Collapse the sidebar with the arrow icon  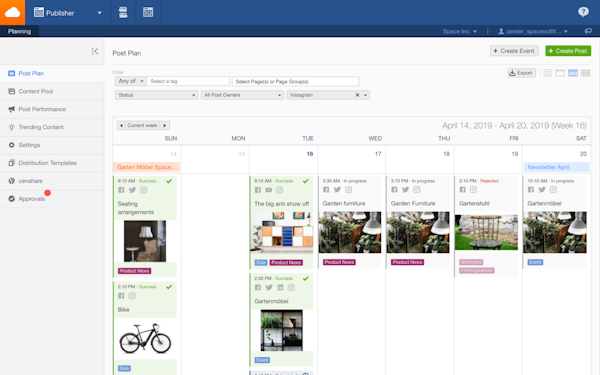point(95,51)
